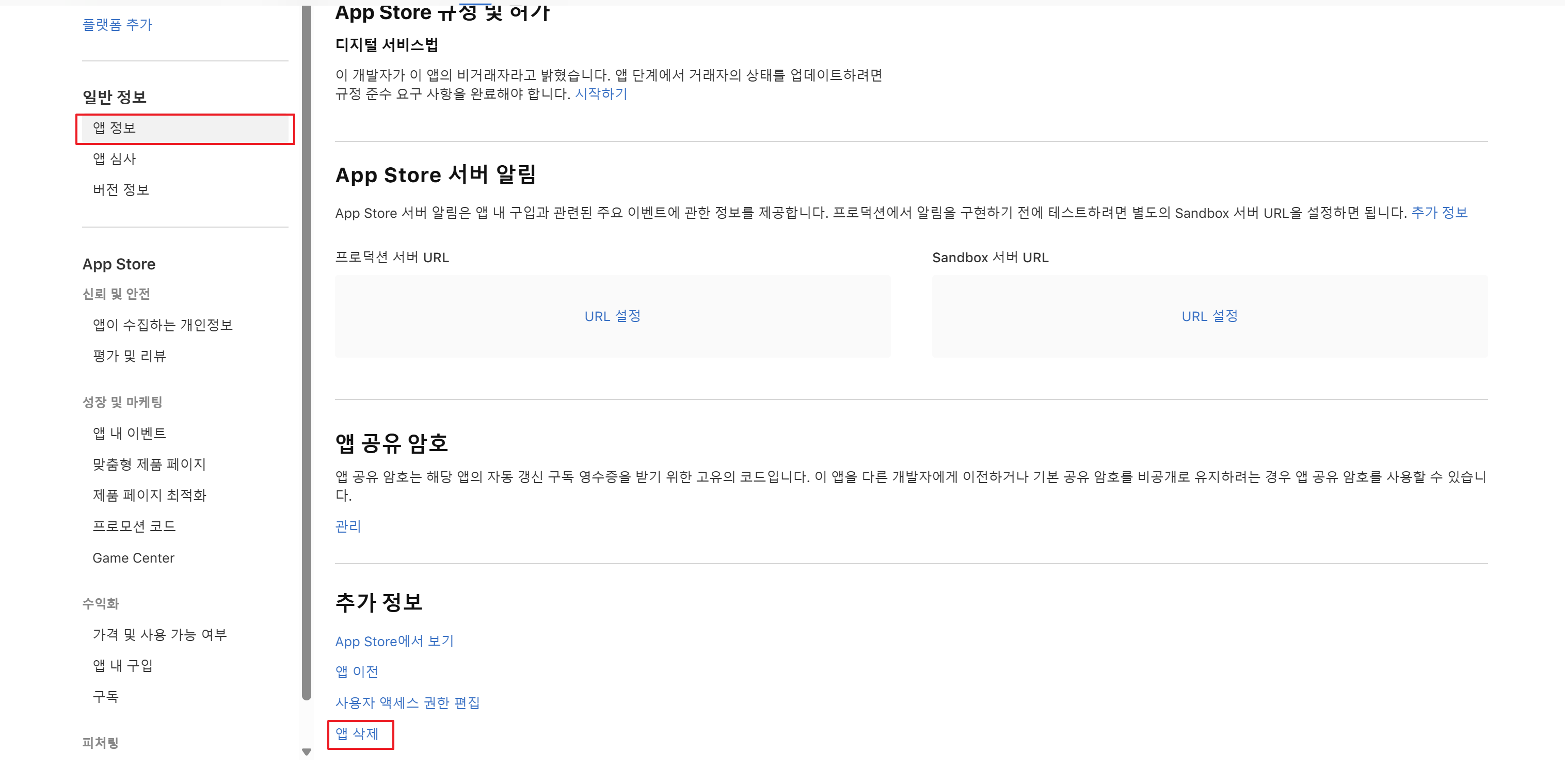Go to 평가 및 리뷰
Screen dimensions: 1565x784
point(129,357)
